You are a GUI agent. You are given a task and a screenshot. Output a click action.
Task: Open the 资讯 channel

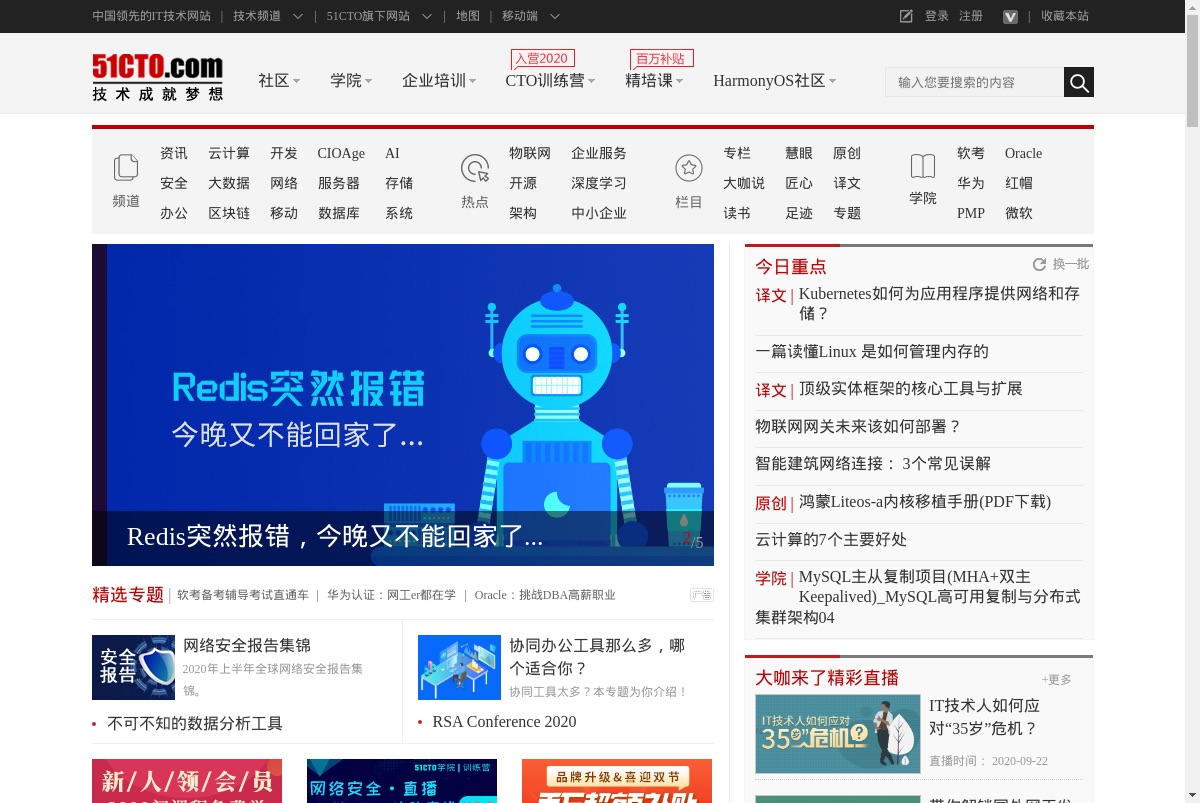(x=174, y=153)
